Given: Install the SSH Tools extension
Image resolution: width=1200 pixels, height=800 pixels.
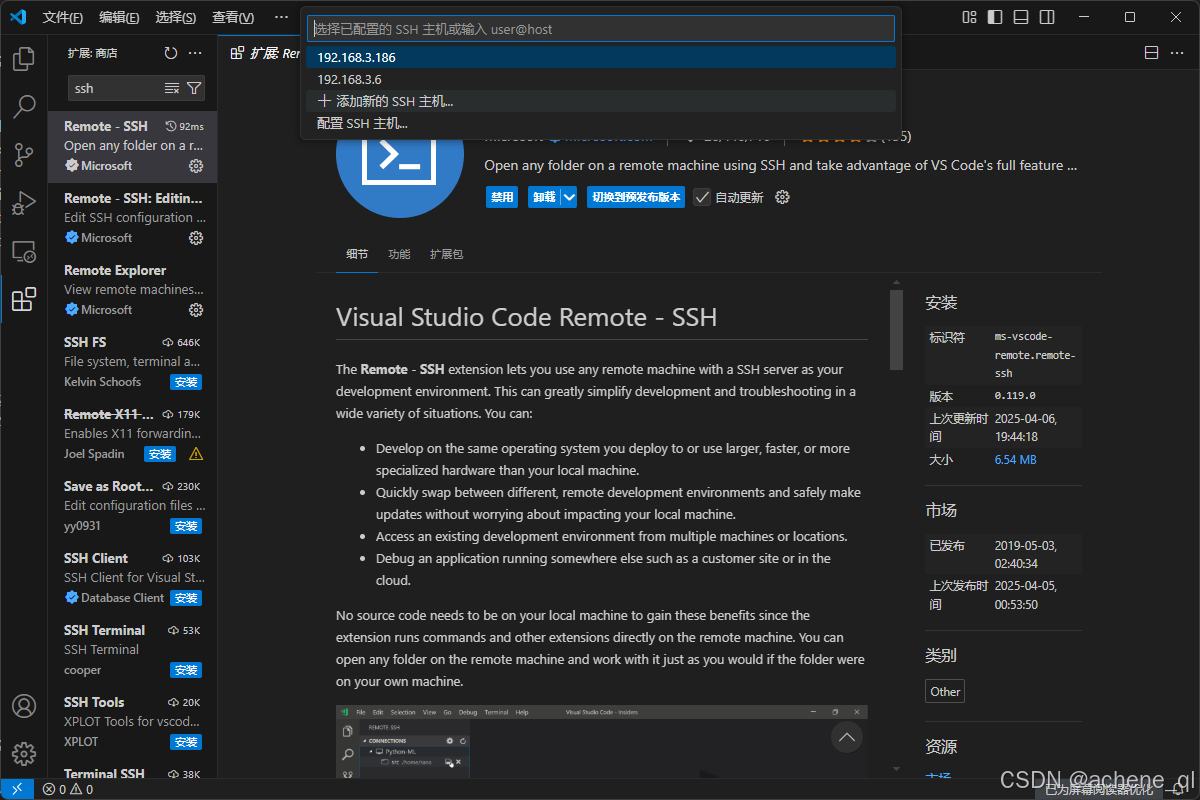Looking at the screenshot, I should click(186, 742).
